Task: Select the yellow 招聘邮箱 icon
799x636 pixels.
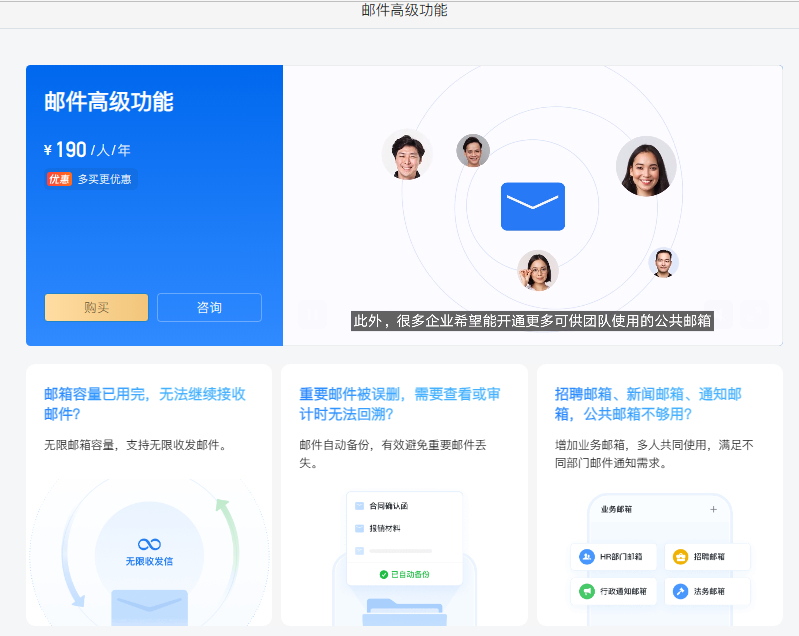Action: click(x=680, y=557)
